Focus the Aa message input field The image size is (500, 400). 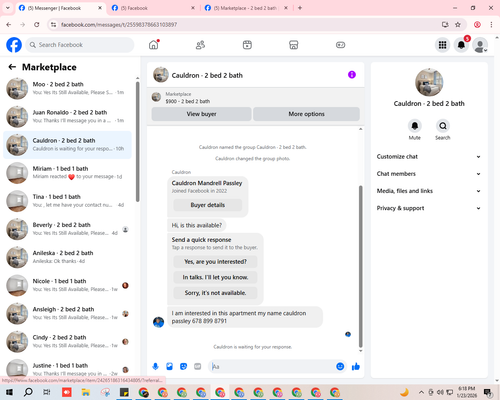click(x=272, y=367)
